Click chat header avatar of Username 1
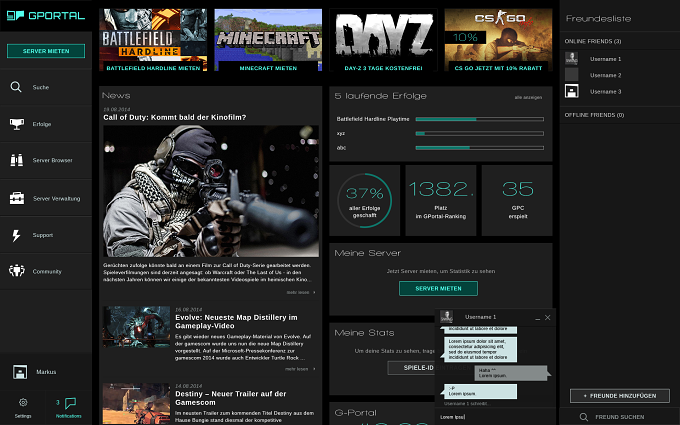Screen dimensions: 680x425 pos(446,317)
